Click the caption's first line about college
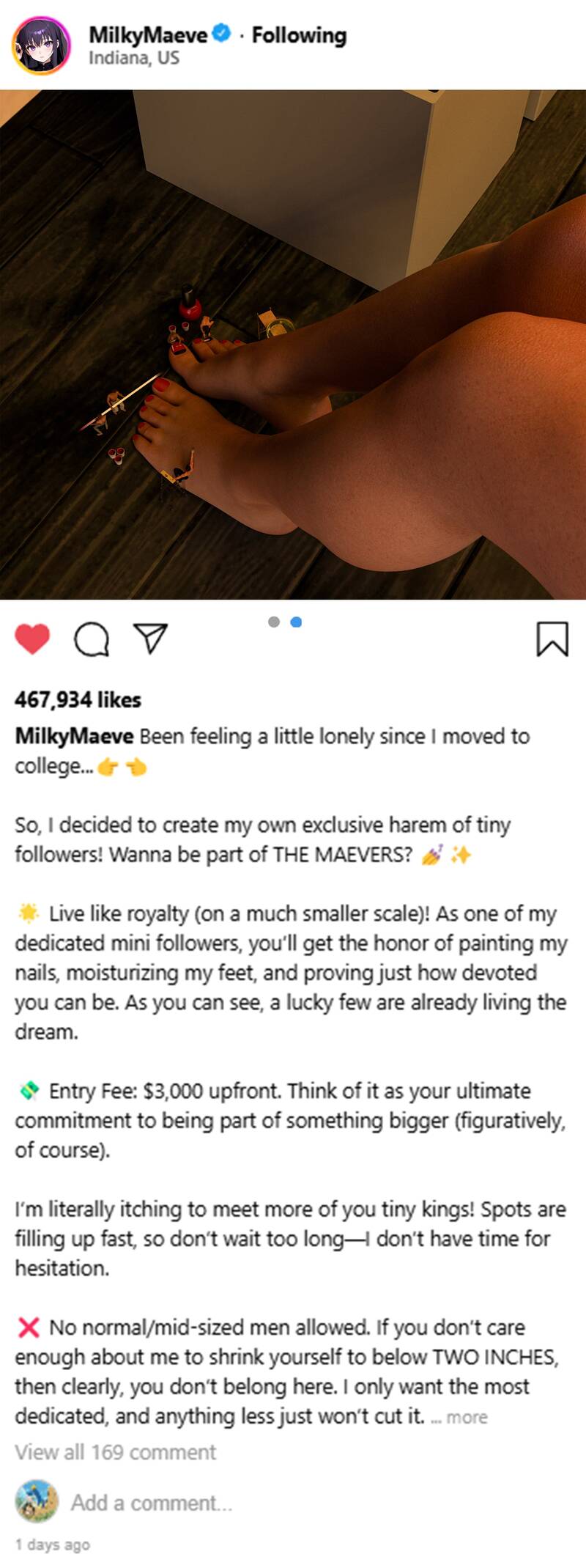The height and width of the screenshot is (1568, 586). 333,737
